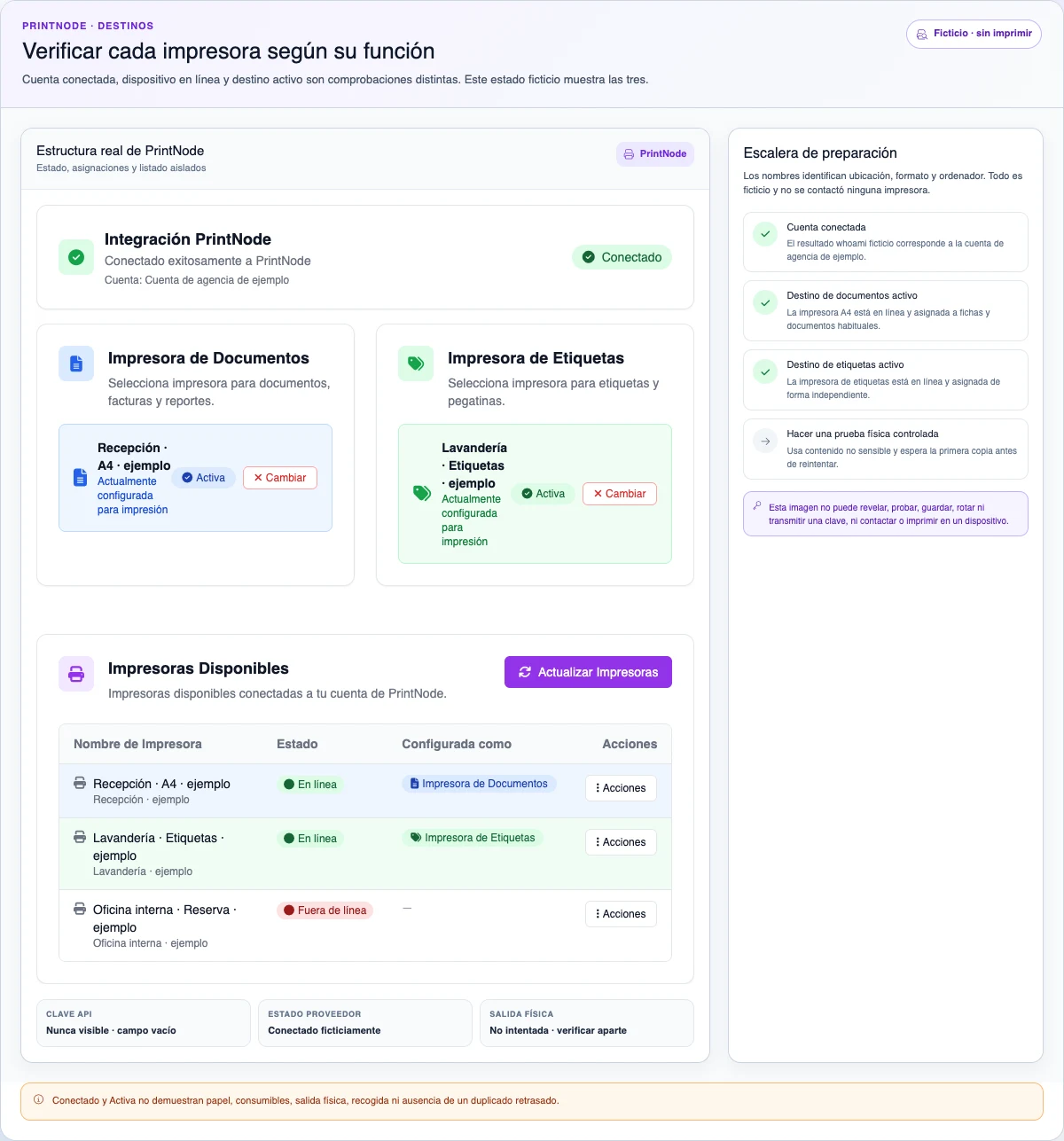Click the 'Oficina interna · ejemplo' subtitle
The image size is (1064, 1141).
pos(151,943)
